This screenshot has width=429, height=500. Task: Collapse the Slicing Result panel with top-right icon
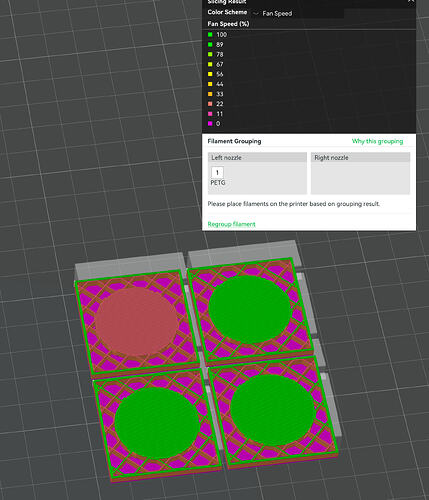pos(411,1)
